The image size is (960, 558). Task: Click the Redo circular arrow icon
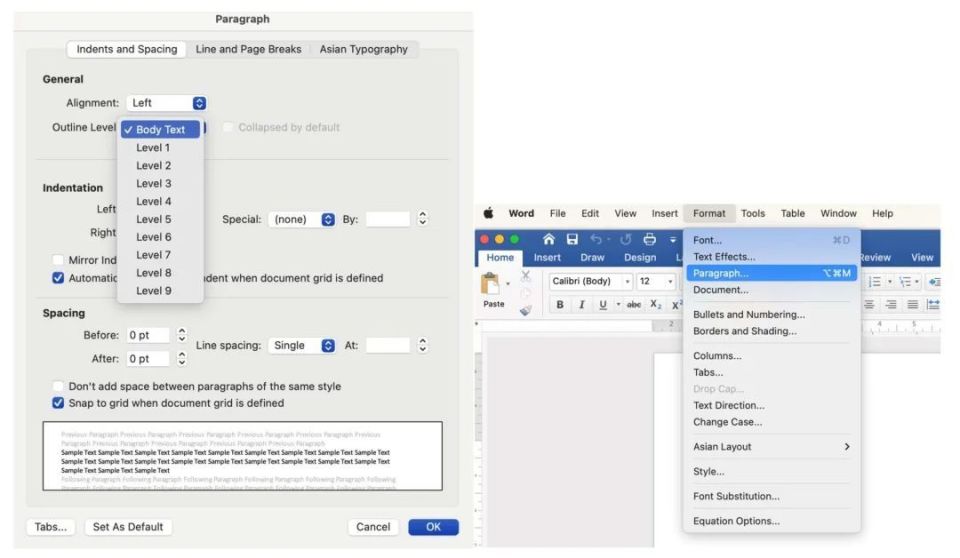coord(625,239)
